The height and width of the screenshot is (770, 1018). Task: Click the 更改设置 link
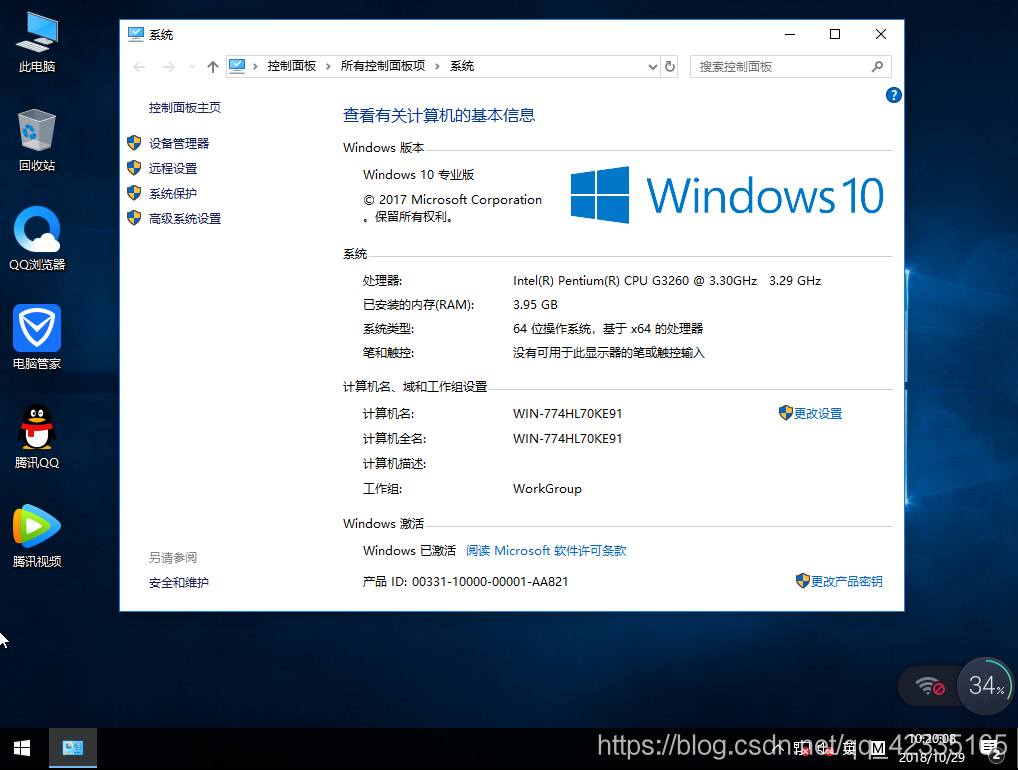[817, 414]
